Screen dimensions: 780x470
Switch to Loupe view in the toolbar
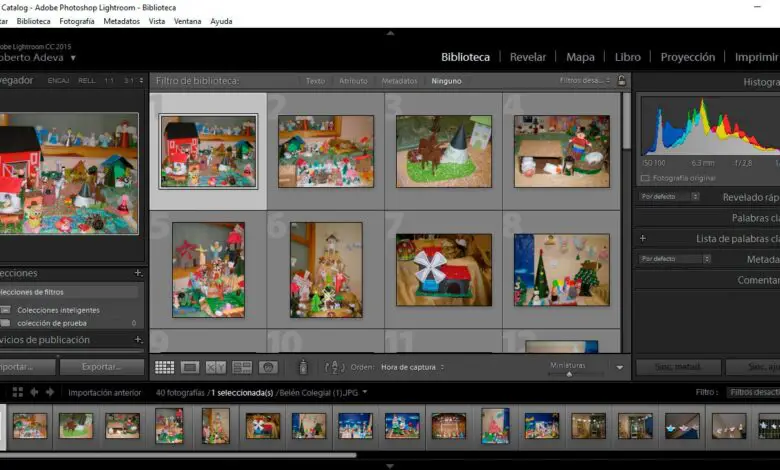click(x=190, y=368)
